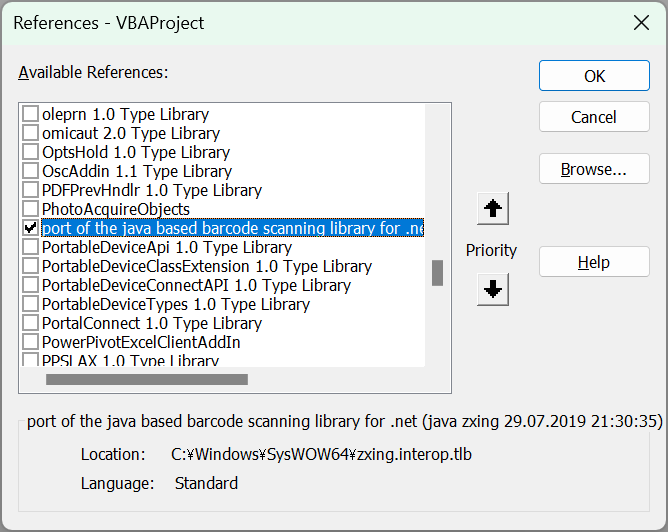Screen dimensions: 668x532
Task: Close the References dialog with X
Action: tap(641, 23)
